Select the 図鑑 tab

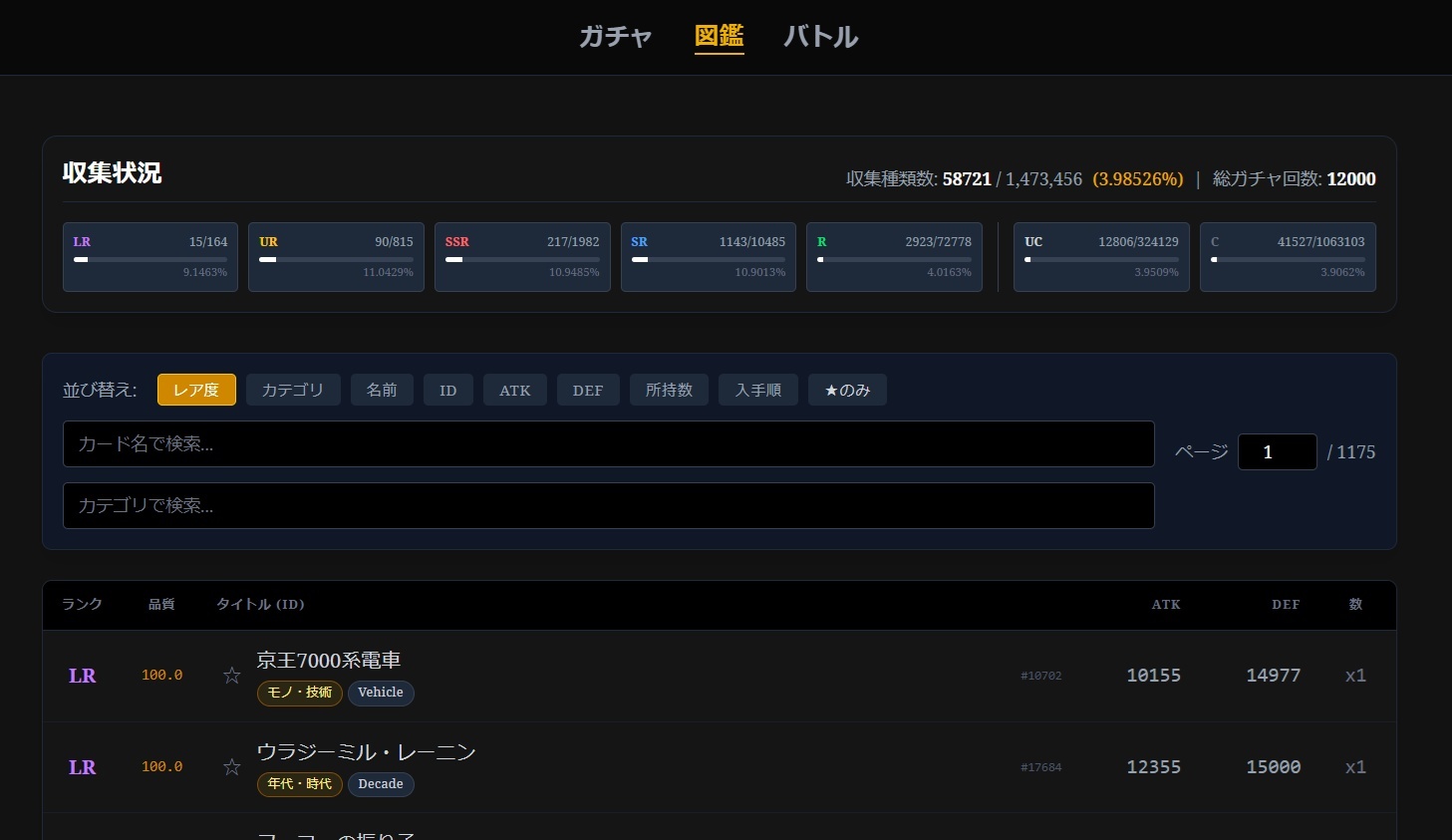click(x=719, y=37)
